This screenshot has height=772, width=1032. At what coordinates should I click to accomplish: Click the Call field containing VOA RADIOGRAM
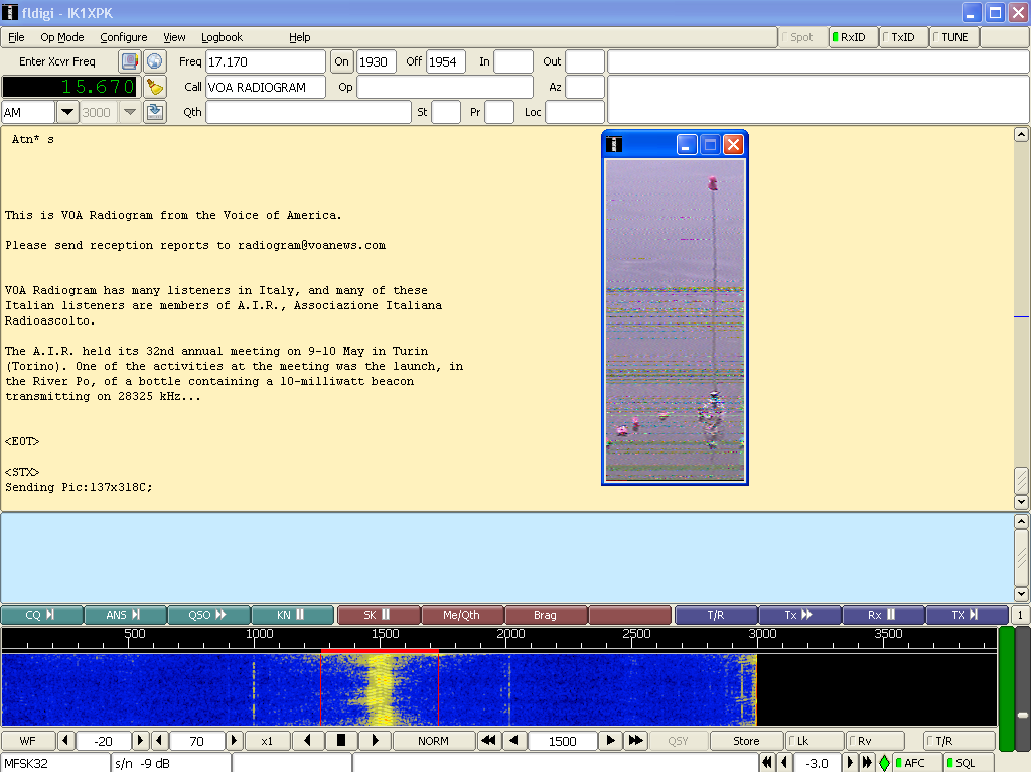click(265, 87)
